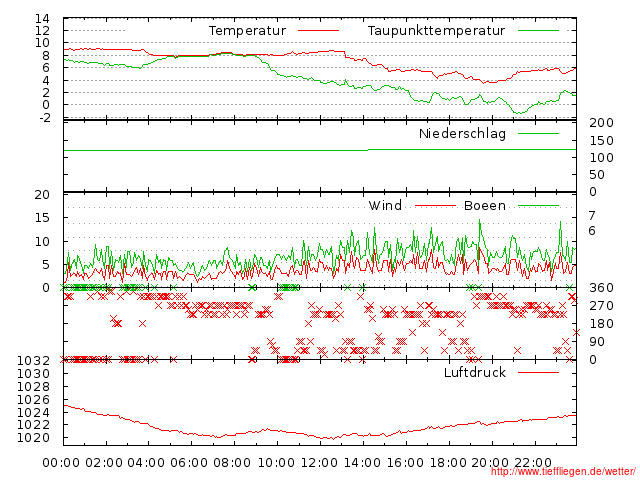Image resolution: width=640 pixels, height=480 pixels.
Task: Click the 20:00 time axis label
Action: (490, 463)
